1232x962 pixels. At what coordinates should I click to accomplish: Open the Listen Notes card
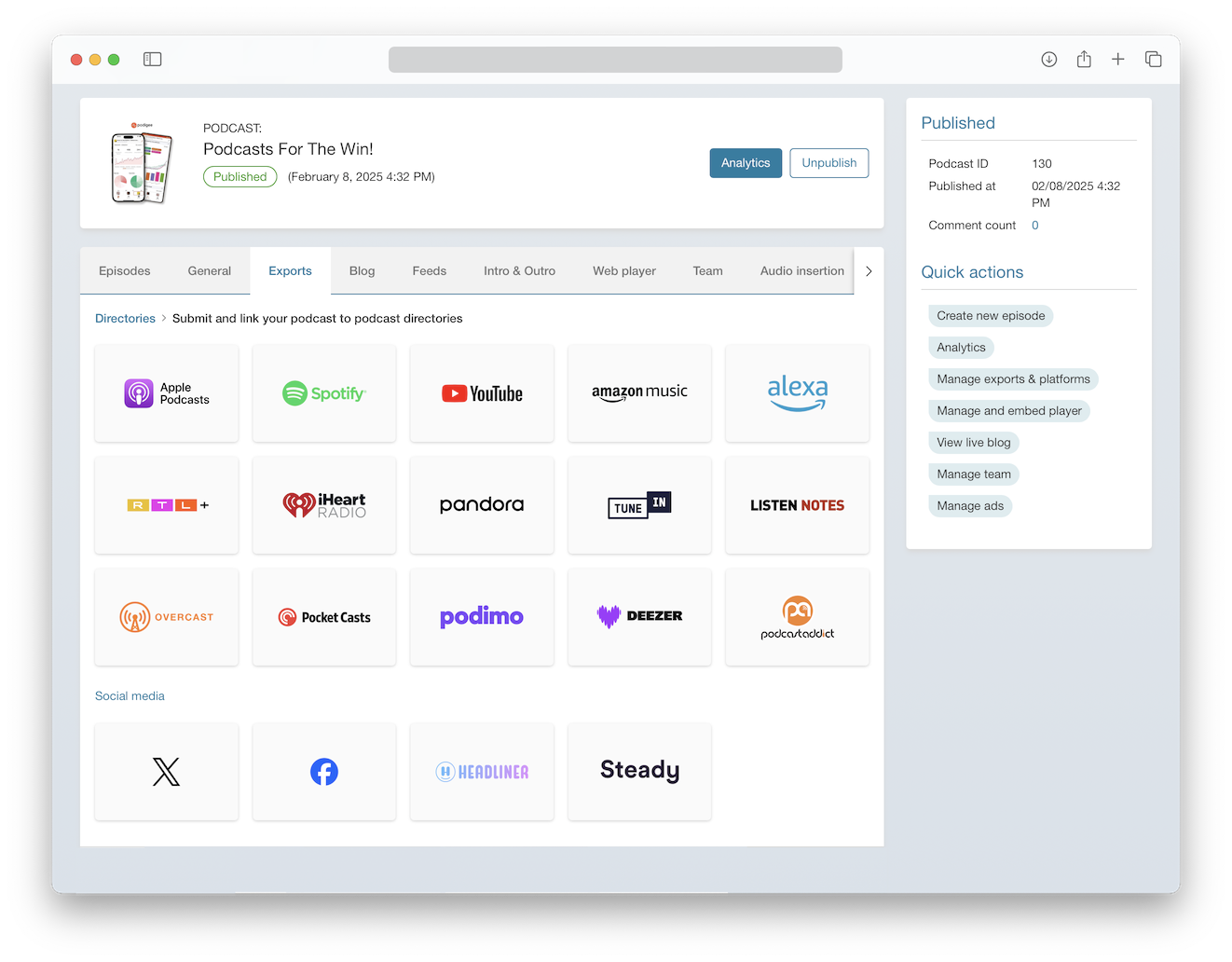(798, 505)
